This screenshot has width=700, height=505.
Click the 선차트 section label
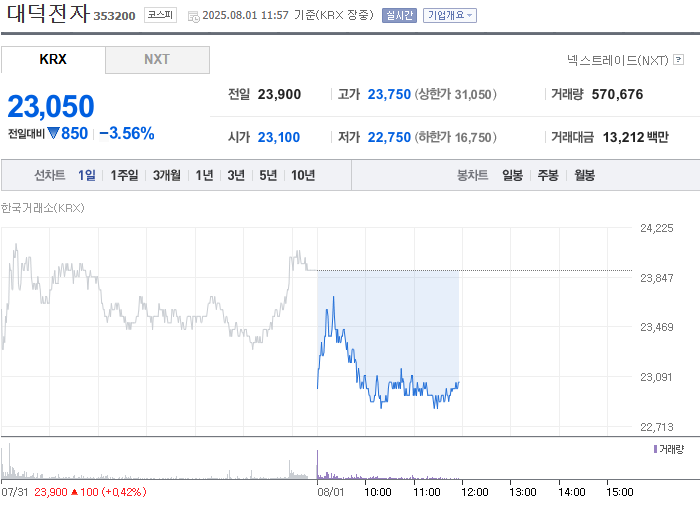tap(50, 175)
